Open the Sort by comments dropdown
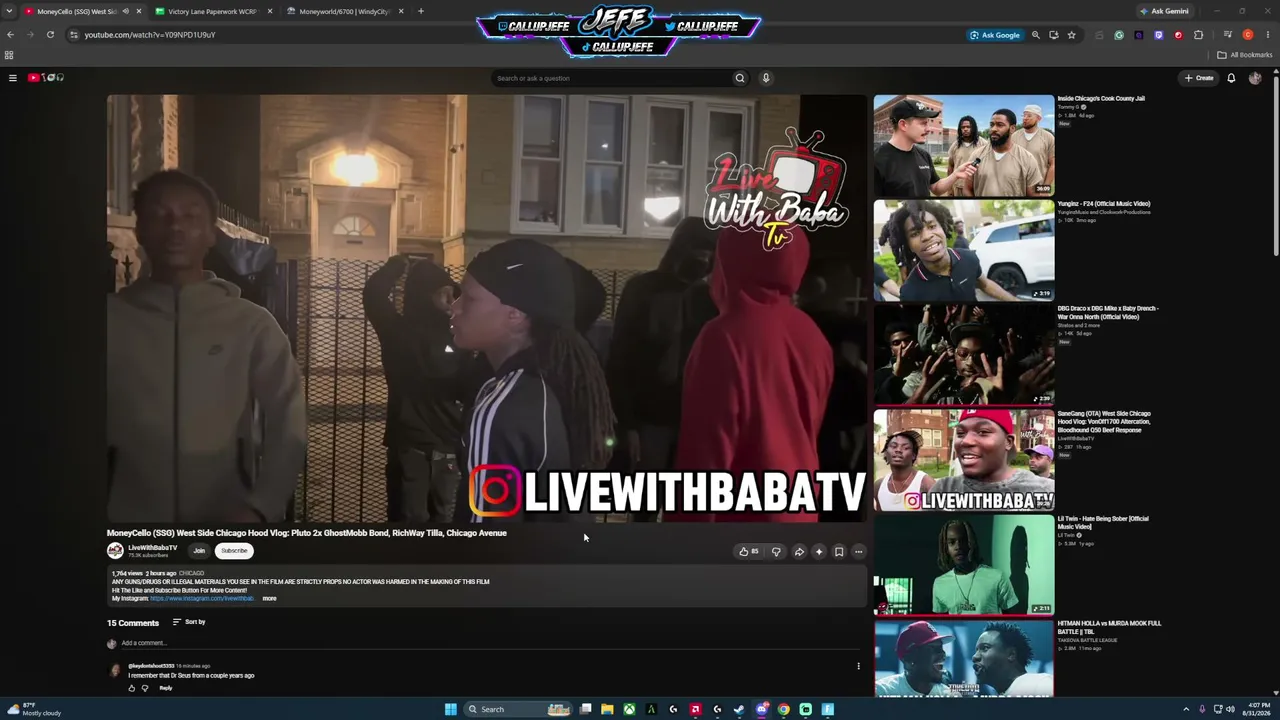Screen dimensions: 1280x720 188,622
